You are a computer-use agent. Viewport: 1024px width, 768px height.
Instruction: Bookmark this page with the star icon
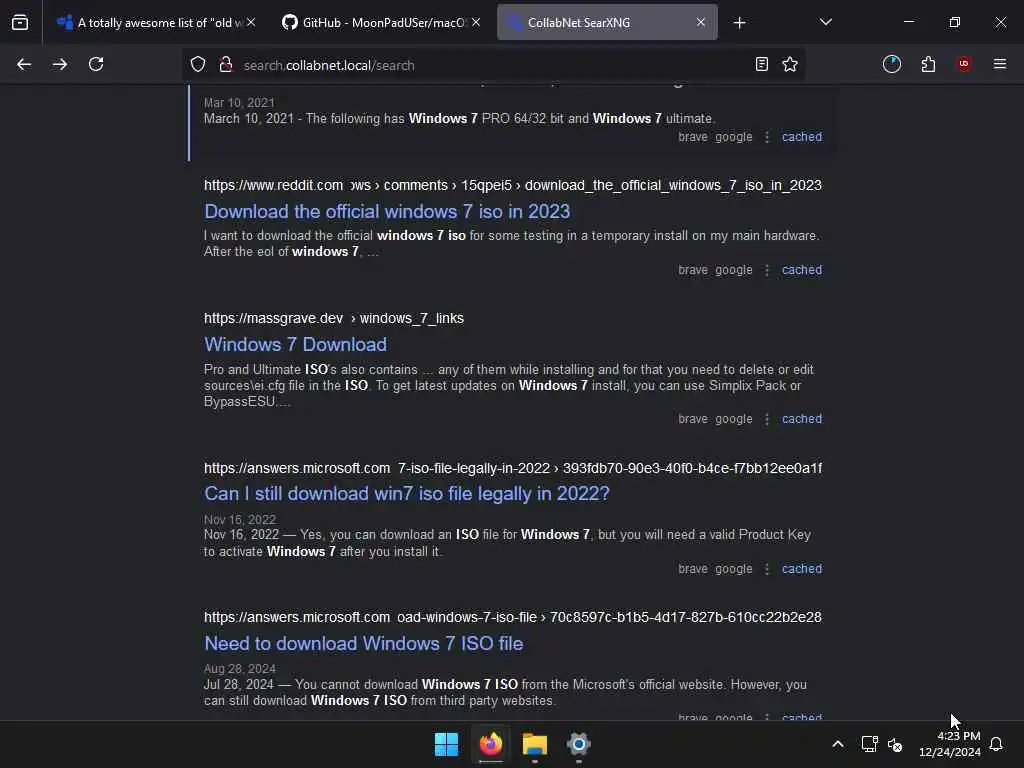(x=790, y=64)
